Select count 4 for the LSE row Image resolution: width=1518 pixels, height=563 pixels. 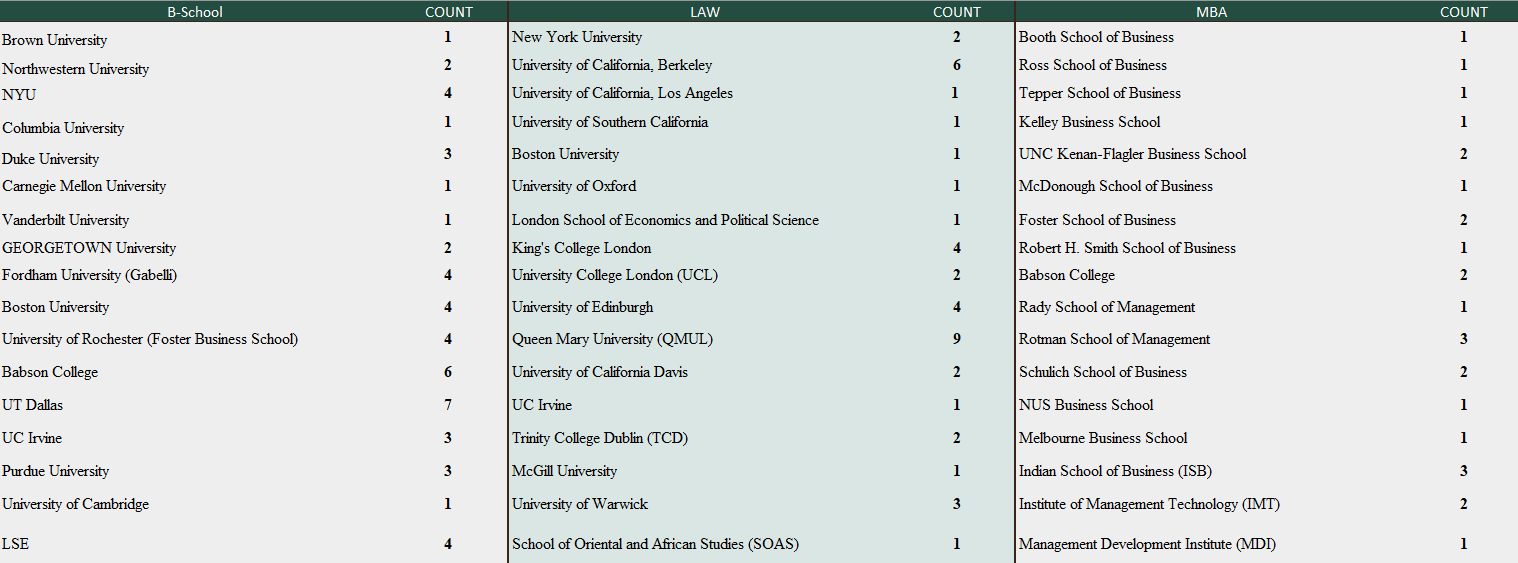[448, 544]
